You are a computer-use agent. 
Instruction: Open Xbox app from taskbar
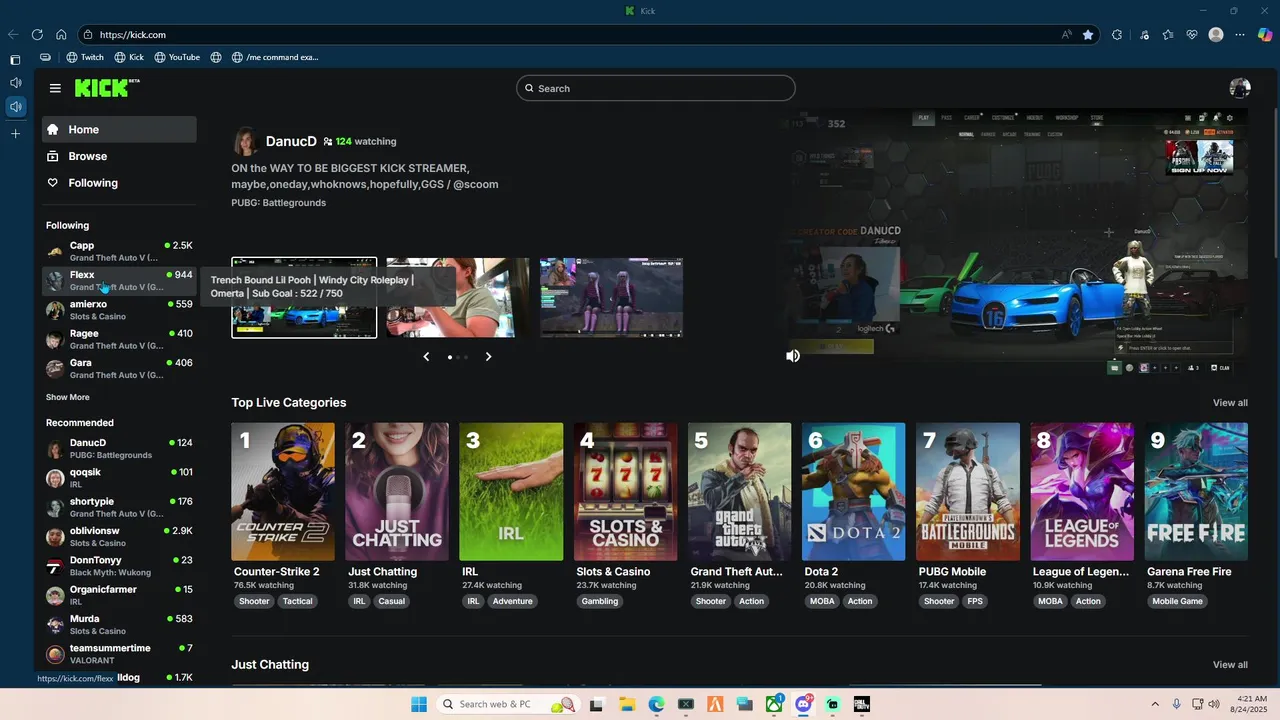click(x=774, y=704)
